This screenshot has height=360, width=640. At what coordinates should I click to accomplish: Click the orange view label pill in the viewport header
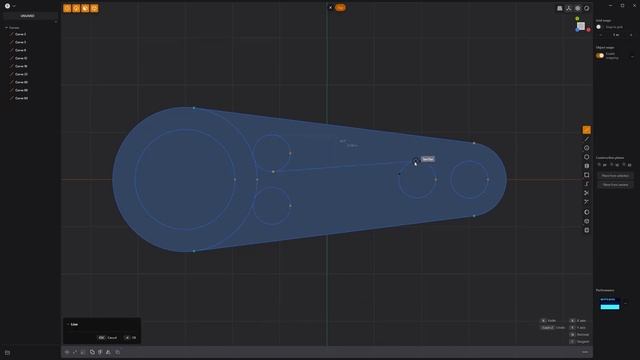click(340, 7)
